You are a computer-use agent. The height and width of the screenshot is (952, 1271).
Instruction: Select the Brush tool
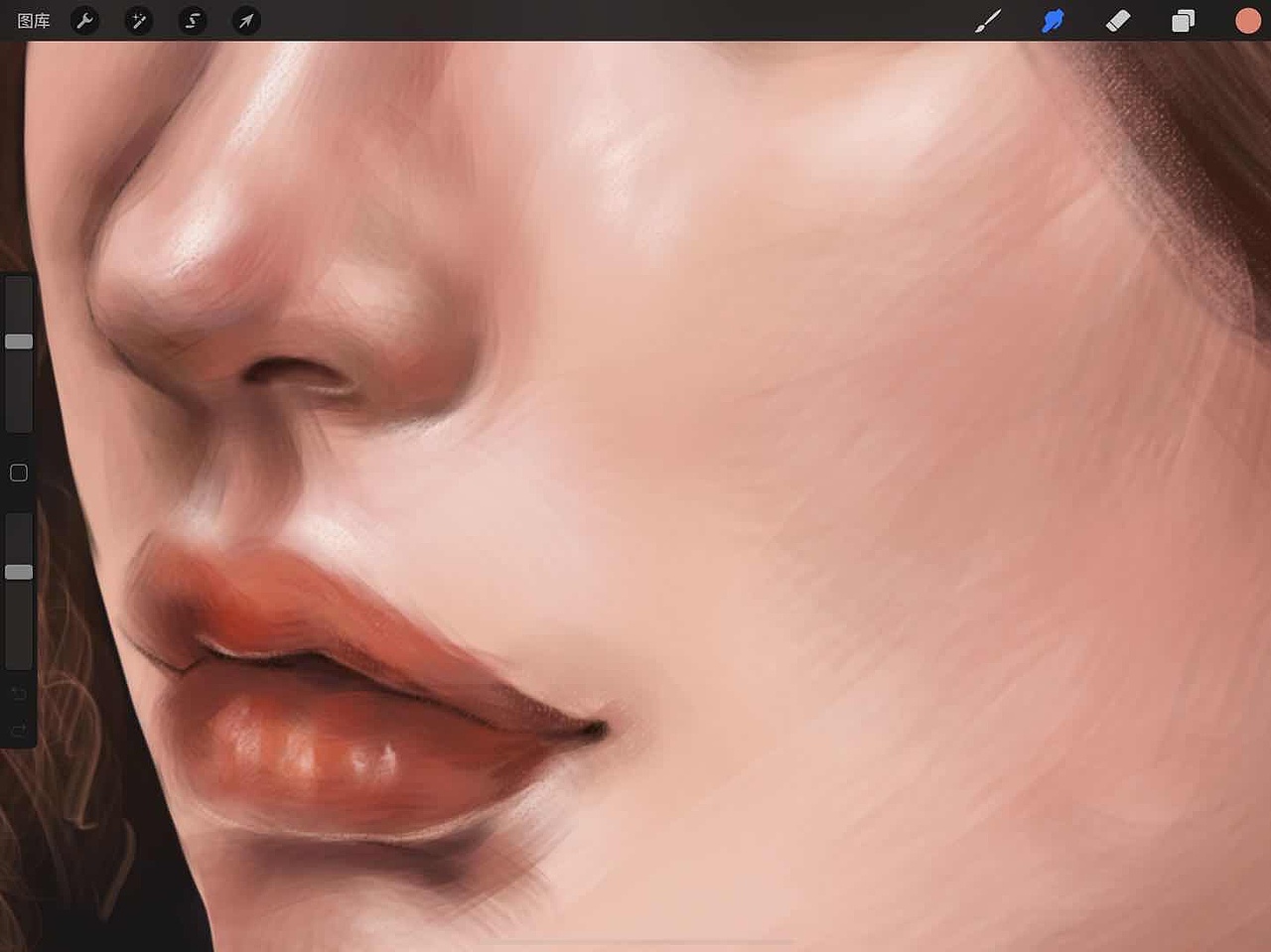point(988,21)
